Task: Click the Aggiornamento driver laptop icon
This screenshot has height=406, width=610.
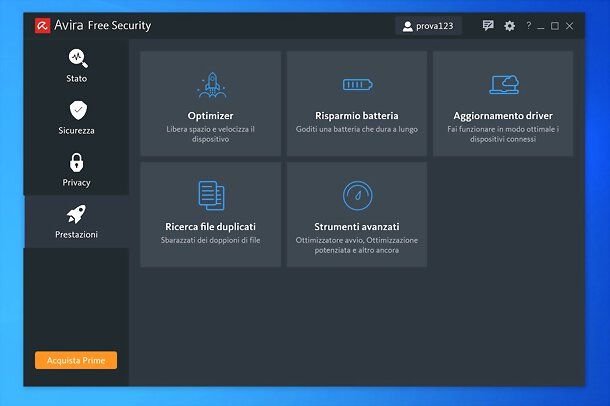Action: (x=504, y=85)
